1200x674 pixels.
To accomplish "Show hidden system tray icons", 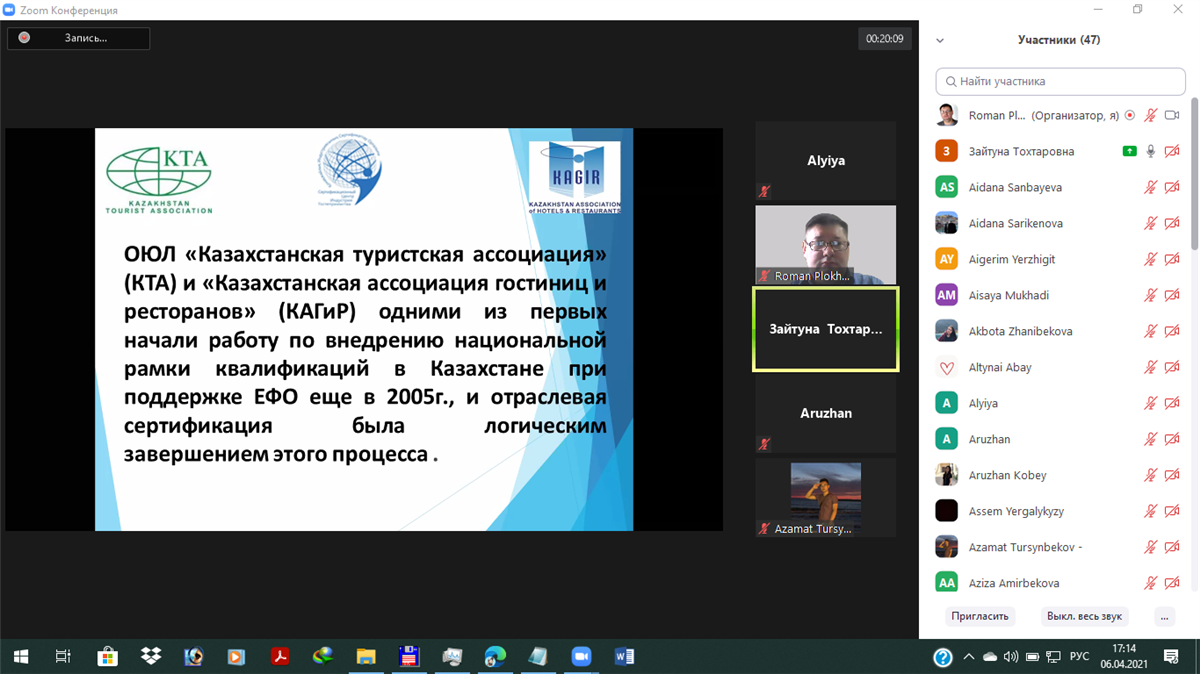I will (x=968, y=657).
